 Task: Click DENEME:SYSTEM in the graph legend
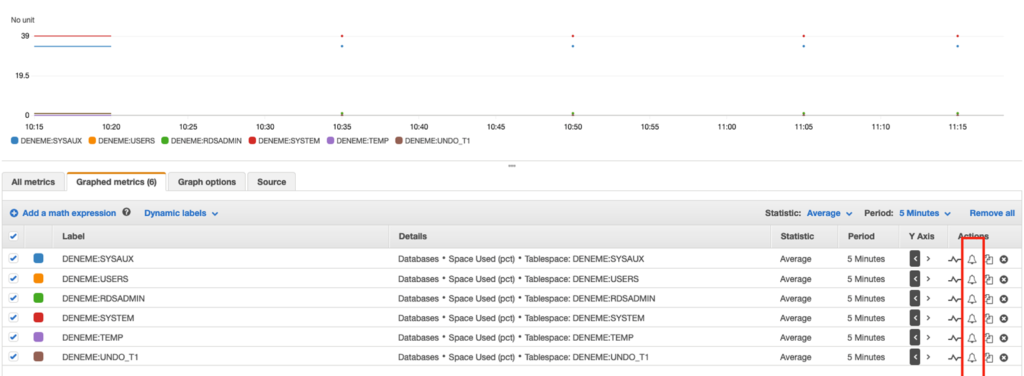click(x=285, y=140)
